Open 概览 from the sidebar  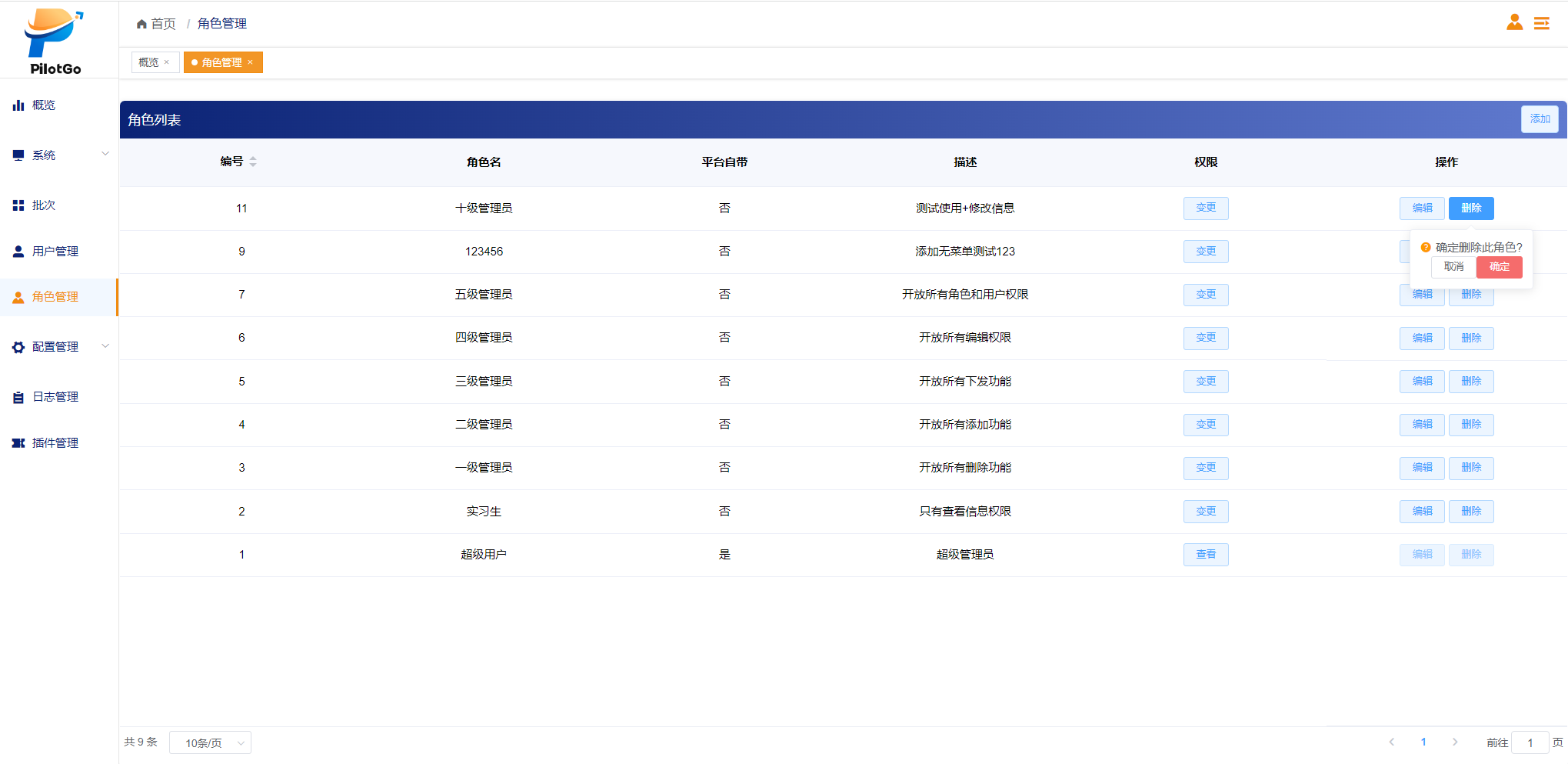click(44, 105)
